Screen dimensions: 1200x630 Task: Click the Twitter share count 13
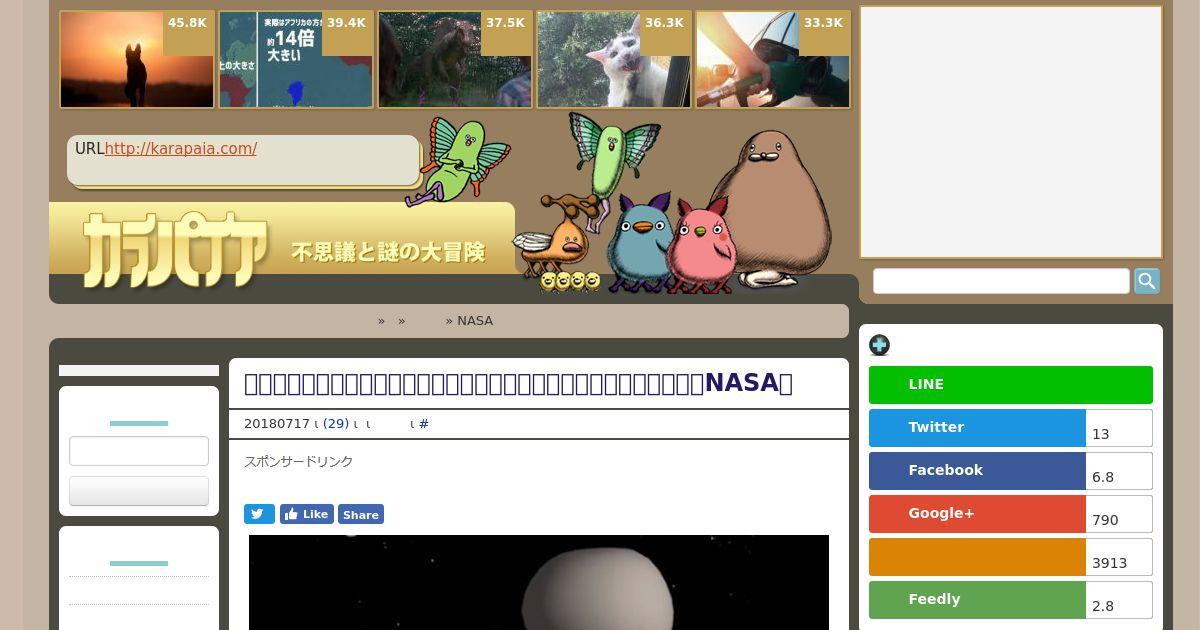pyautogui.click(x=1119, y=428)
